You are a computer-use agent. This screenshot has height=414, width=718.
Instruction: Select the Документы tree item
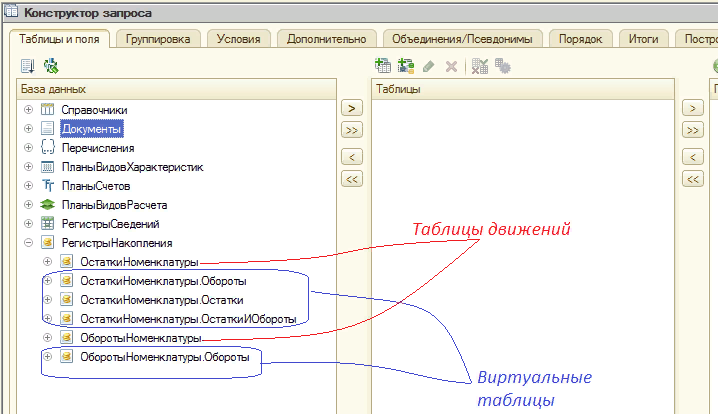(x=92, y=129)
